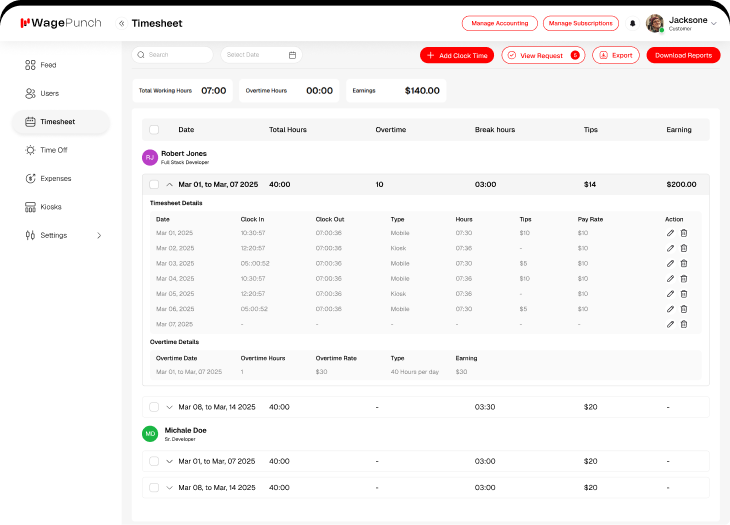Open the Jacksone profile dropdown
Viewport: 730px width, 525px height.
point(713,23)
